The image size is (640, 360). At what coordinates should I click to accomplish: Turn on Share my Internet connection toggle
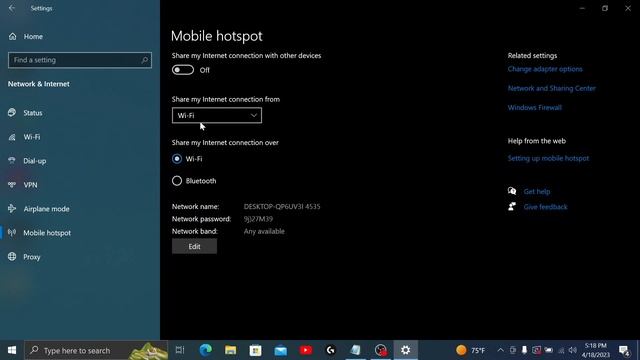pos(183,70)
